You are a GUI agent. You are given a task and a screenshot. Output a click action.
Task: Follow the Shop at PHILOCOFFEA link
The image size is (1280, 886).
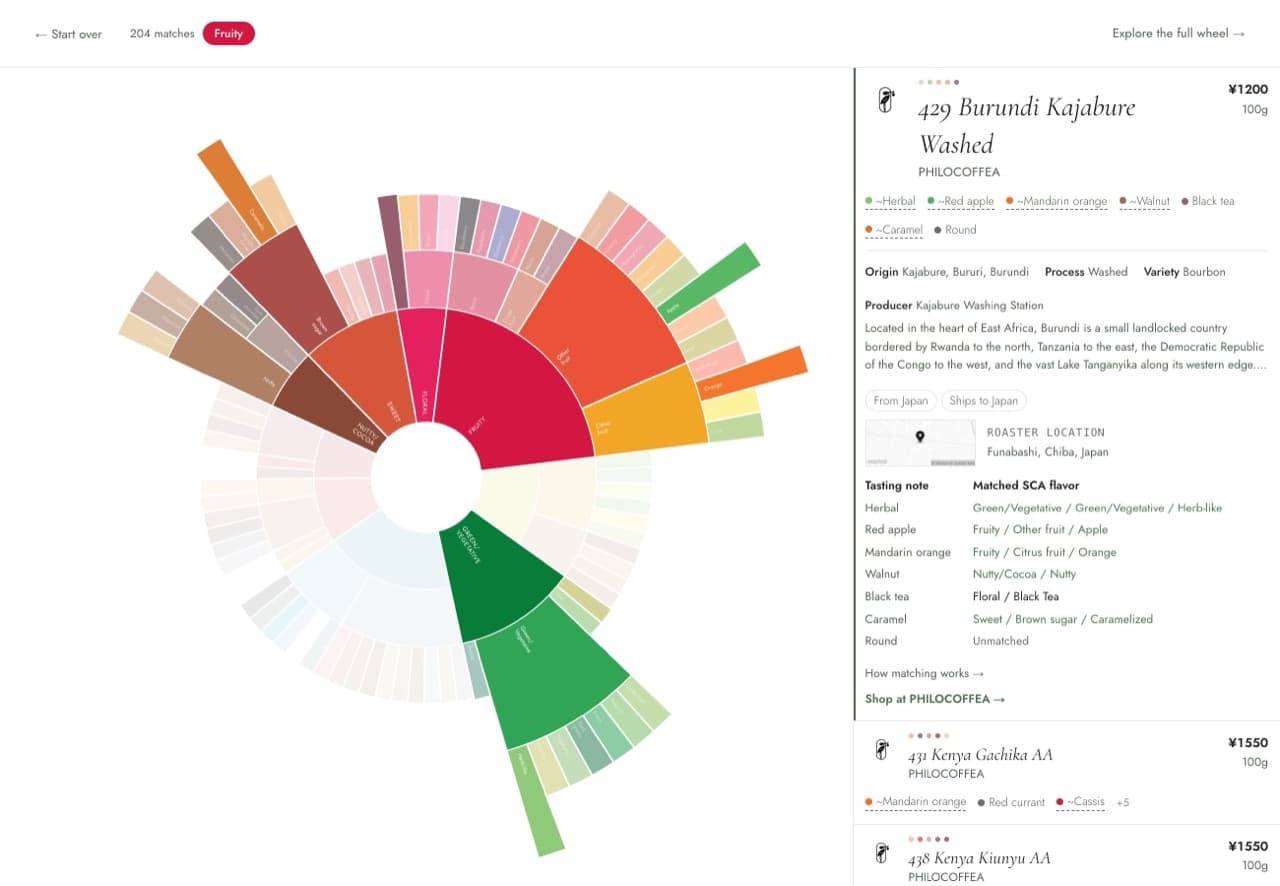(935, 699)
